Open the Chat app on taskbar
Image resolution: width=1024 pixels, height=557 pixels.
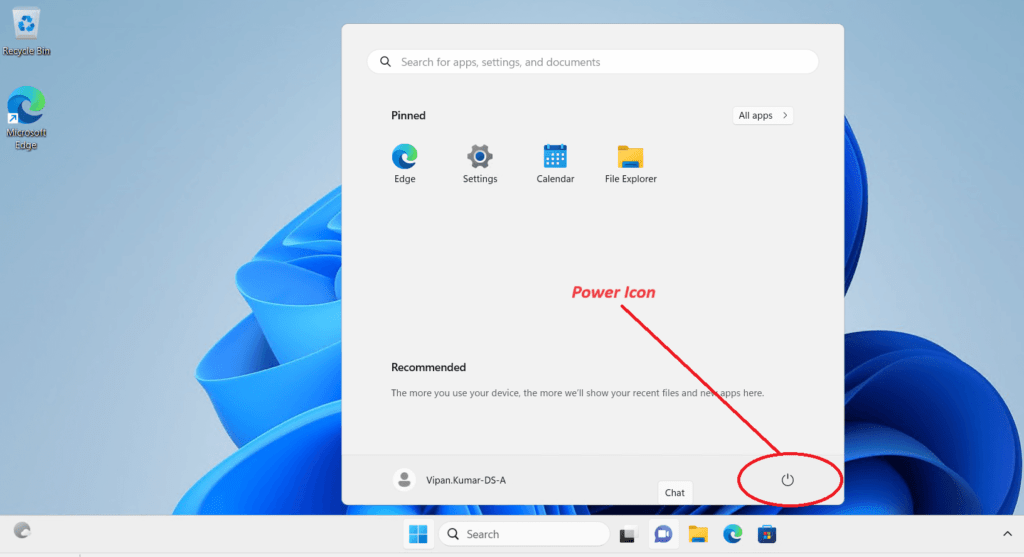663,534
